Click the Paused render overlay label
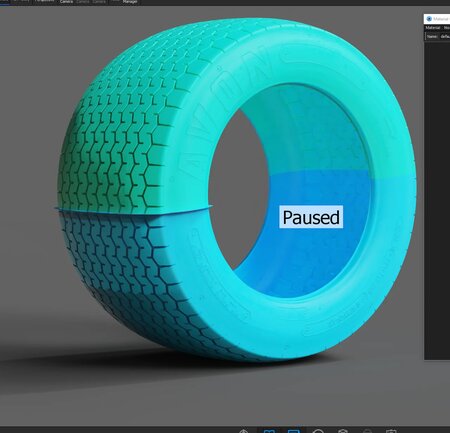Viewport: 450px width, 433px height. point(311,217)
